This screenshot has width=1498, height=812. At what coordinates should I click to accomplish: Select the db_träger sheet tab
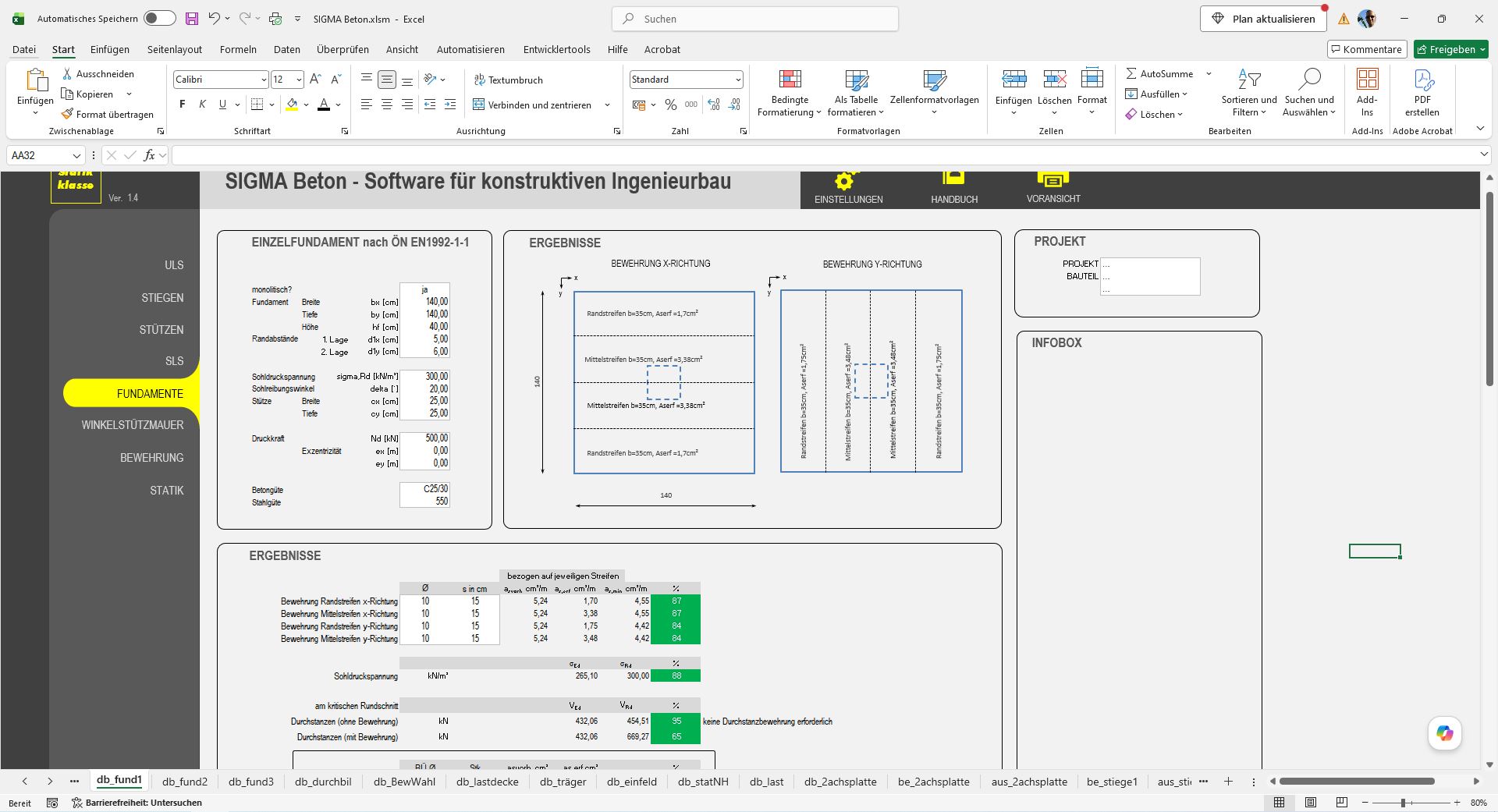563,782
